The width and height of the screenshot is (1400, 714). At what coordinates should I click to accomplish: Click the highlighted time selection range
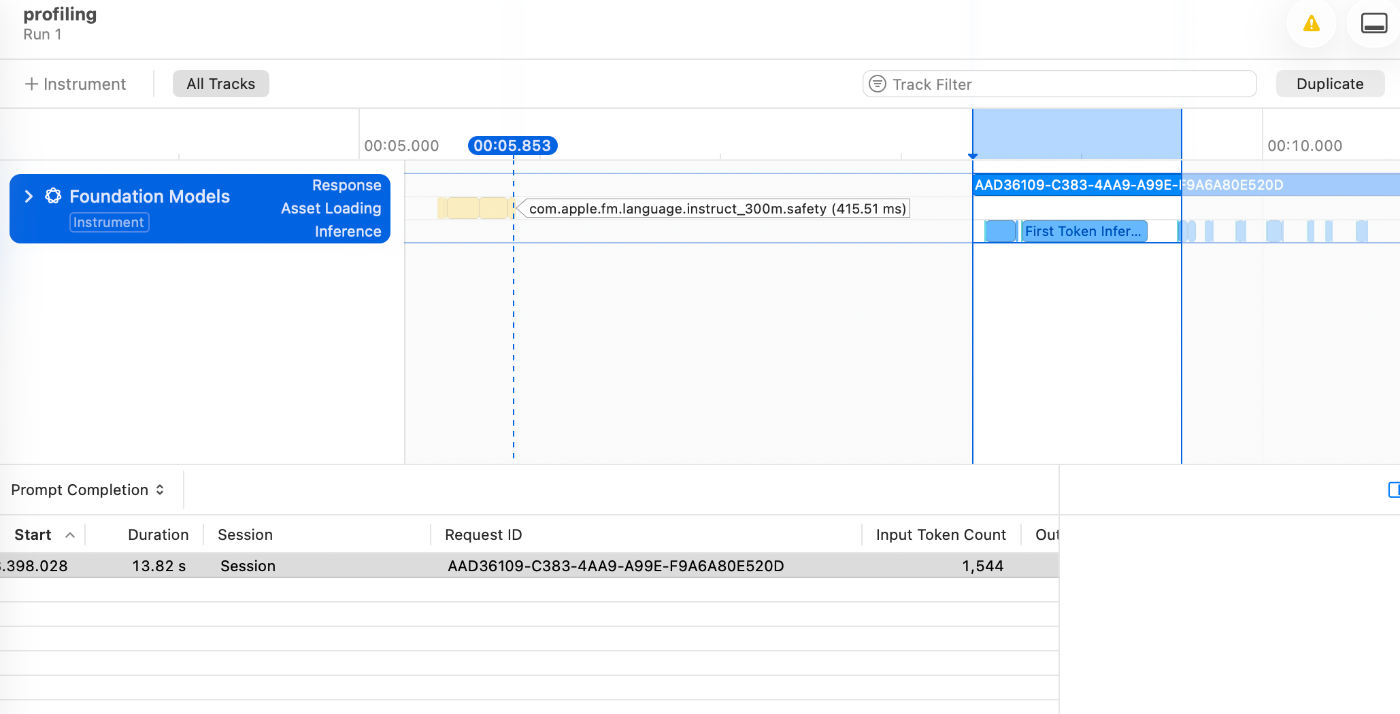pos(1076,134)
